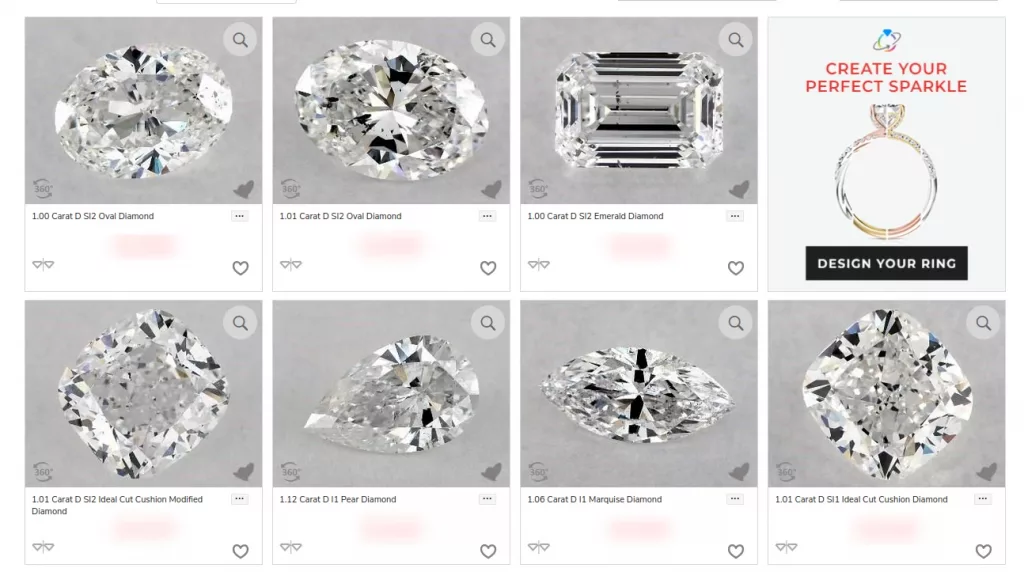
Task: Click compare scale icon under 1.00 Carat Emerald Diamond
Action: (x=538, y=264)
